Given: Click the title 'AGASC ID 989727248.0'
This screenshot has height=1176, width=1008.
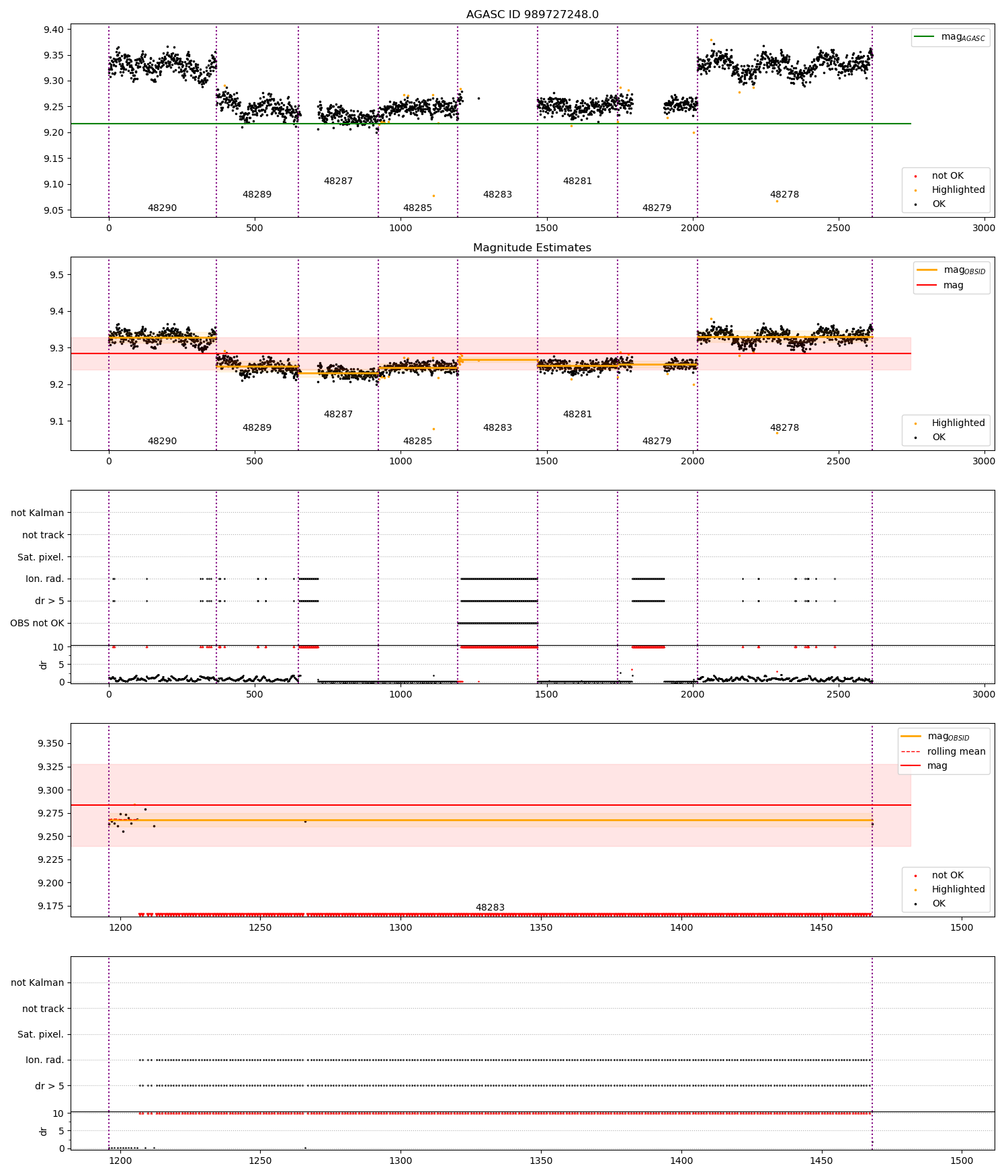Looking at the screenshot, I should [532, 15].
